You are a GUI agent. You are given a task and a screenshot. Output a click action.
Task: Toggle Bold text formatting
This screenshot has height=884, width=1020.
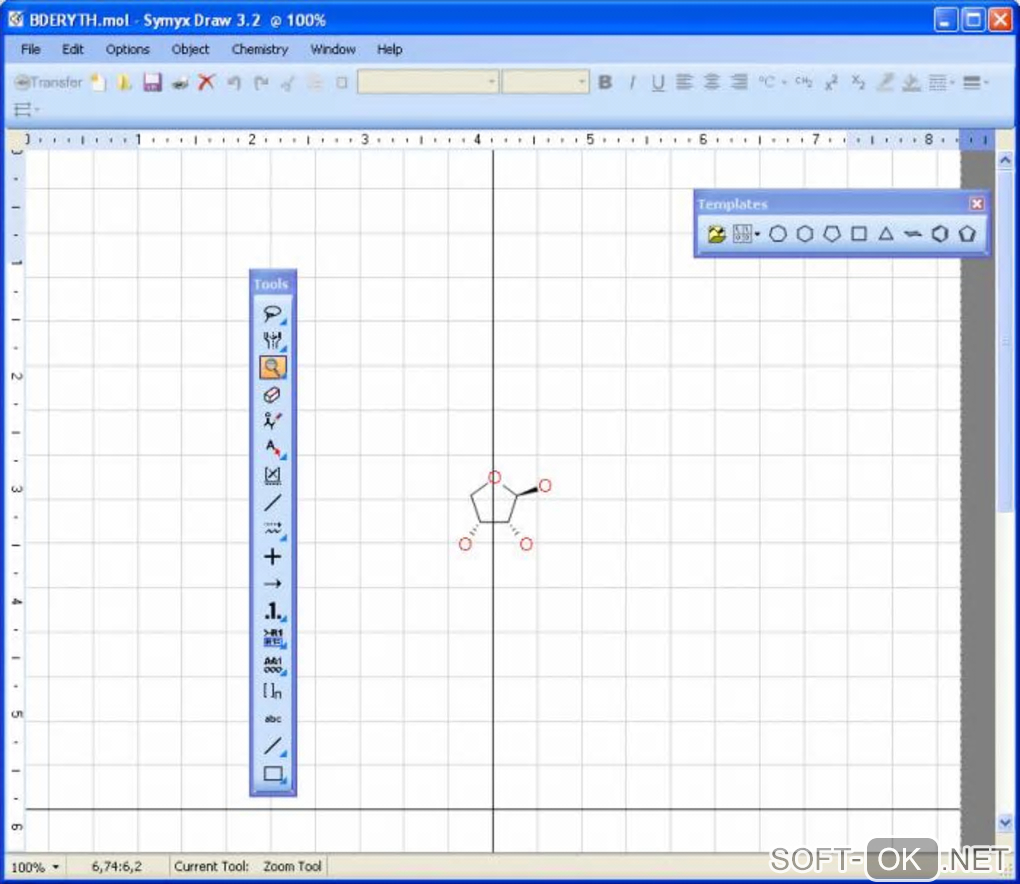(605, 82)
